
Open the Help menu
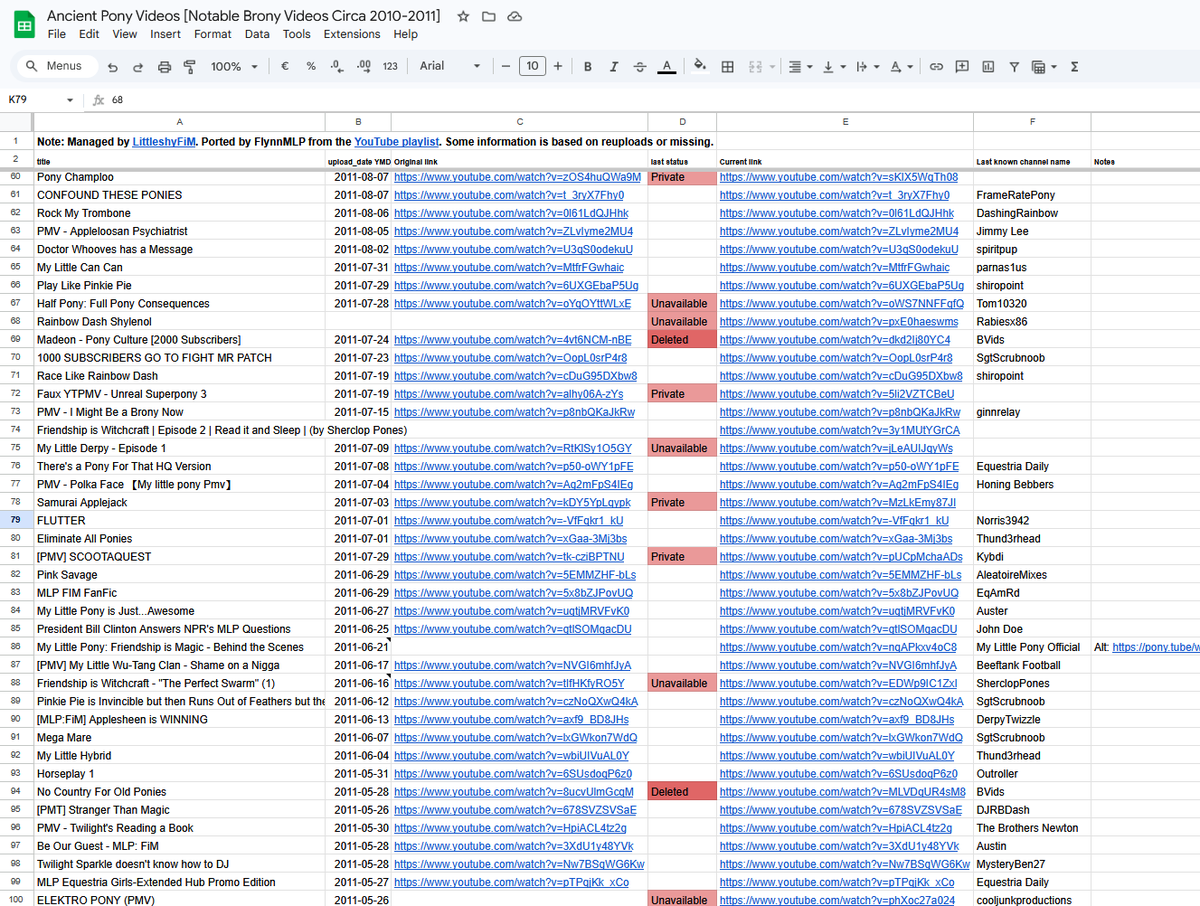(405, 34)
